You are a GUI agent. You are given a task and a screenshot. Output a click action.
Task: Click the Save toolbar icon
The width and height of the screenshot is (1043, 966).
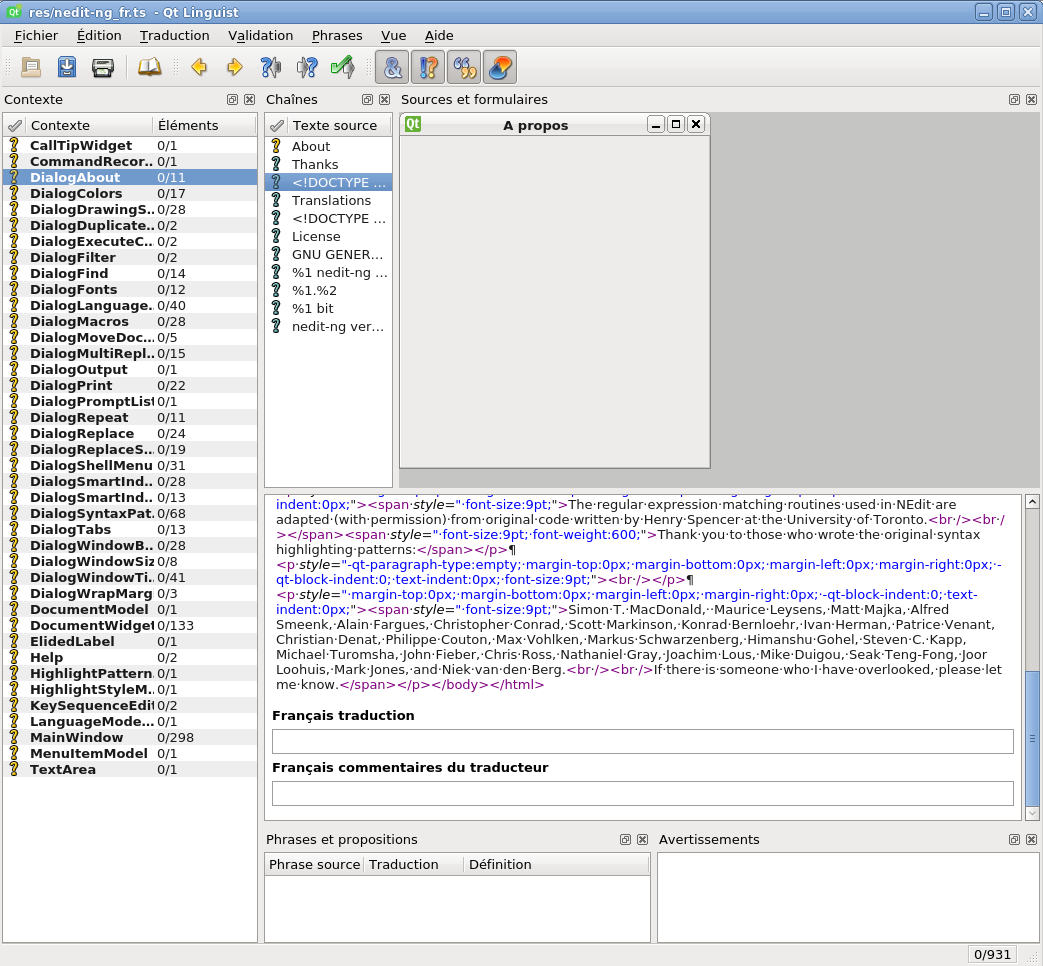tap(67, 67)
